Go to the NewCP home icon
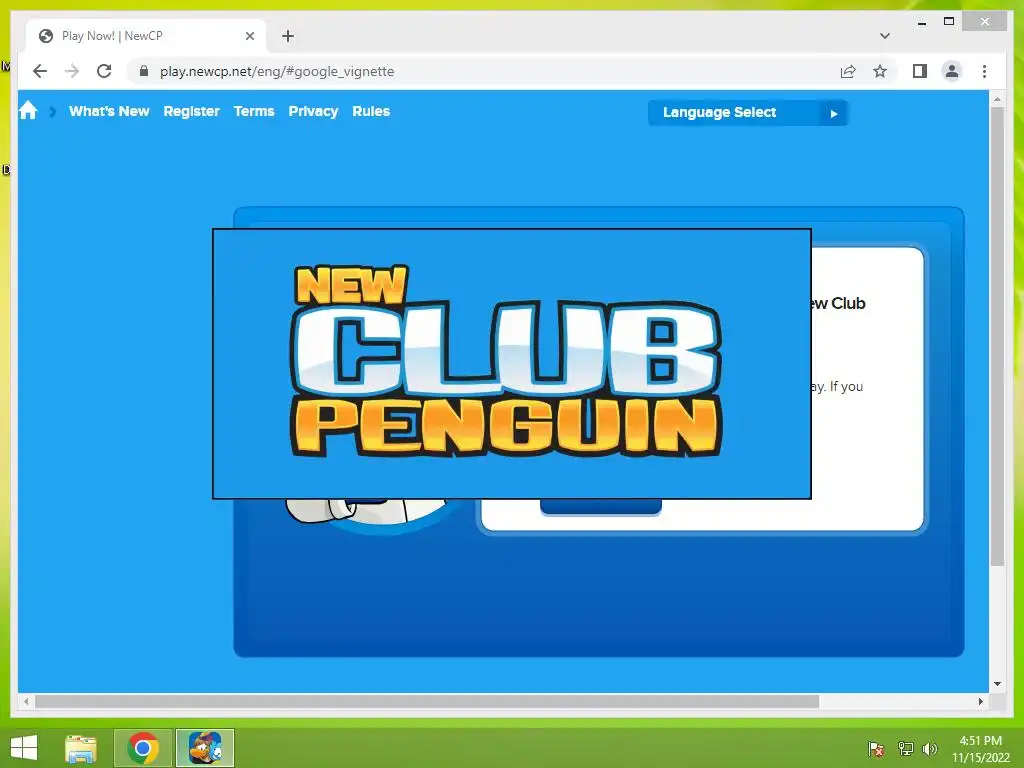Screen dimensions: 1024x768 click(x=28, y=110)
